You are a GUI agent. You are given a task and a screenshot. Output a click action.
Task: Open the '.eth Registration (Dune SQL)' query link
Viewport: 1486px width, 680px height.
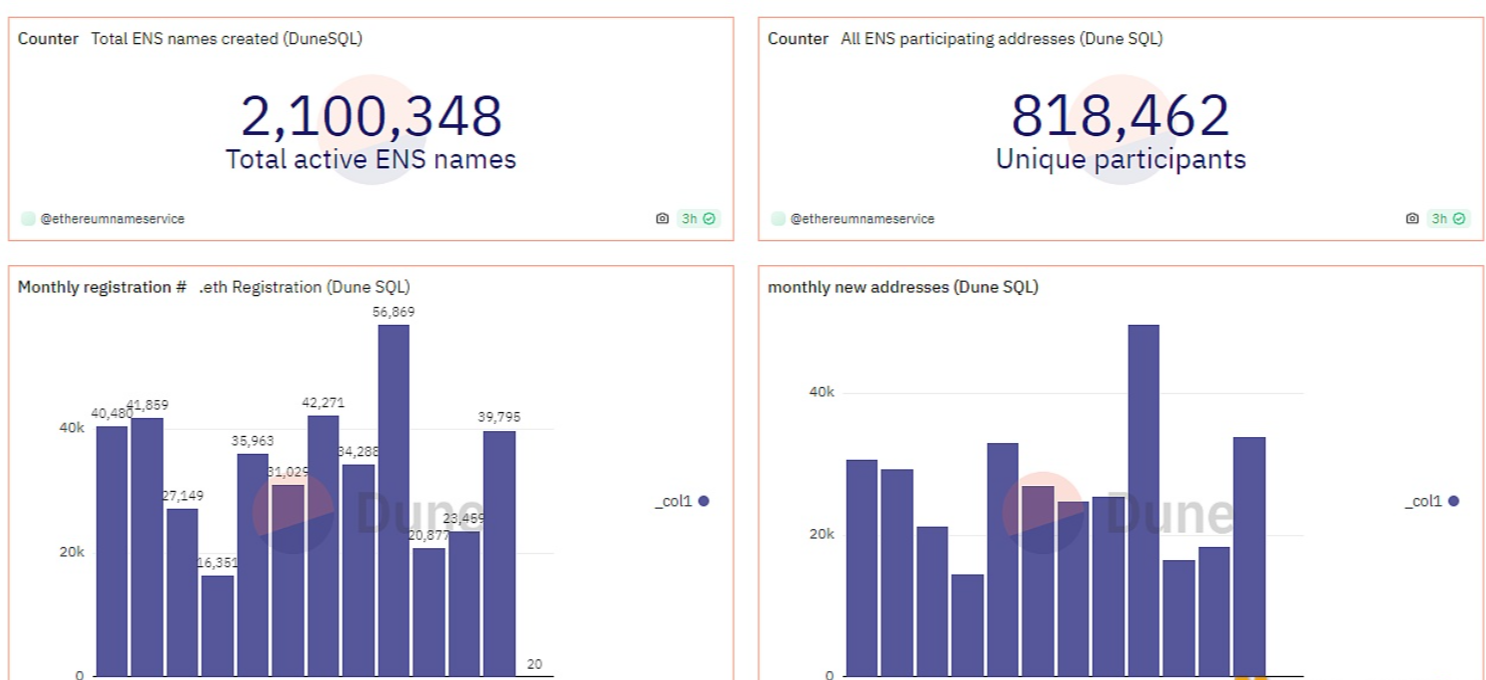[304, 287]
